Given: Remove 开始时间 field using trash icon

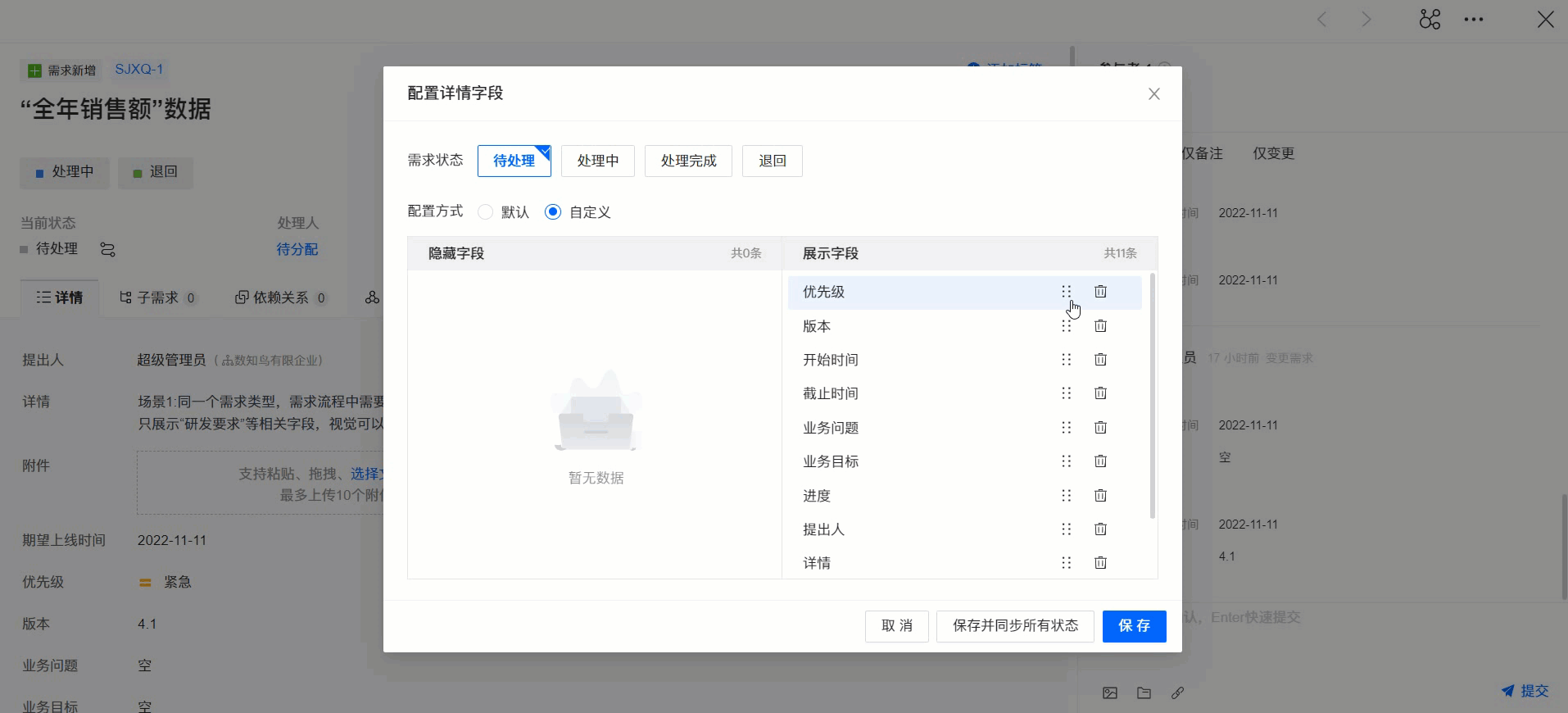Looking at the screenshot, I should 1100,360.
